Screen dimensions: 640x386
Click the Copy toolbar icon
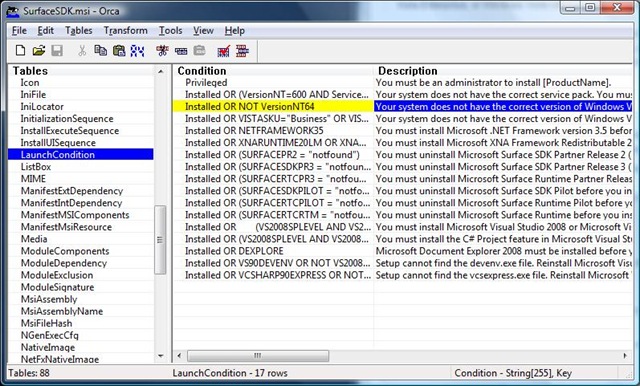(100, 51)
